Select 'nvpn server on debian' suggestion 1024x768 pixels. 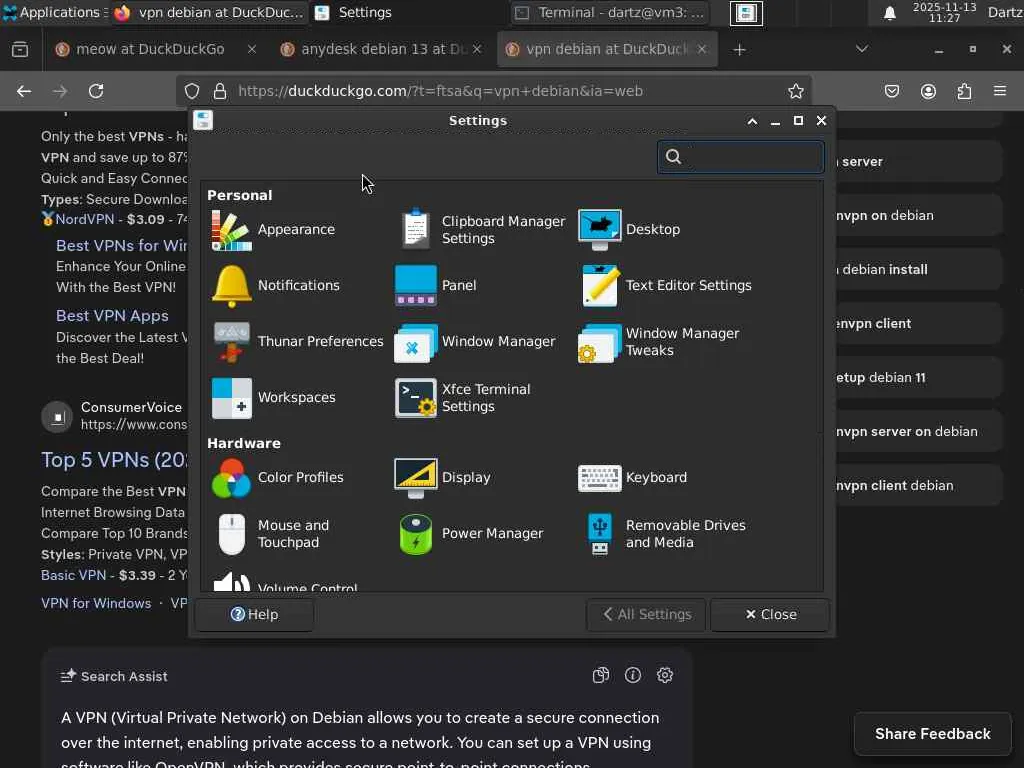tap(918, 432)
